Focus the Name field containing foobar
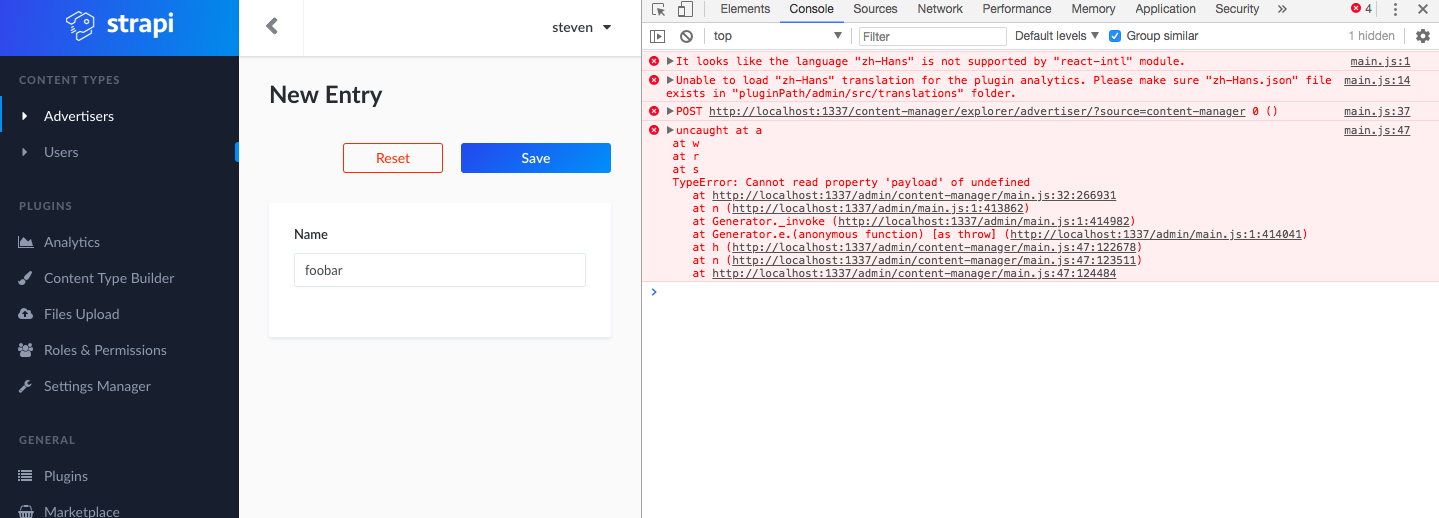This screenshot has height=518, width=1439. pyautogui.click(x=440, y=270)
